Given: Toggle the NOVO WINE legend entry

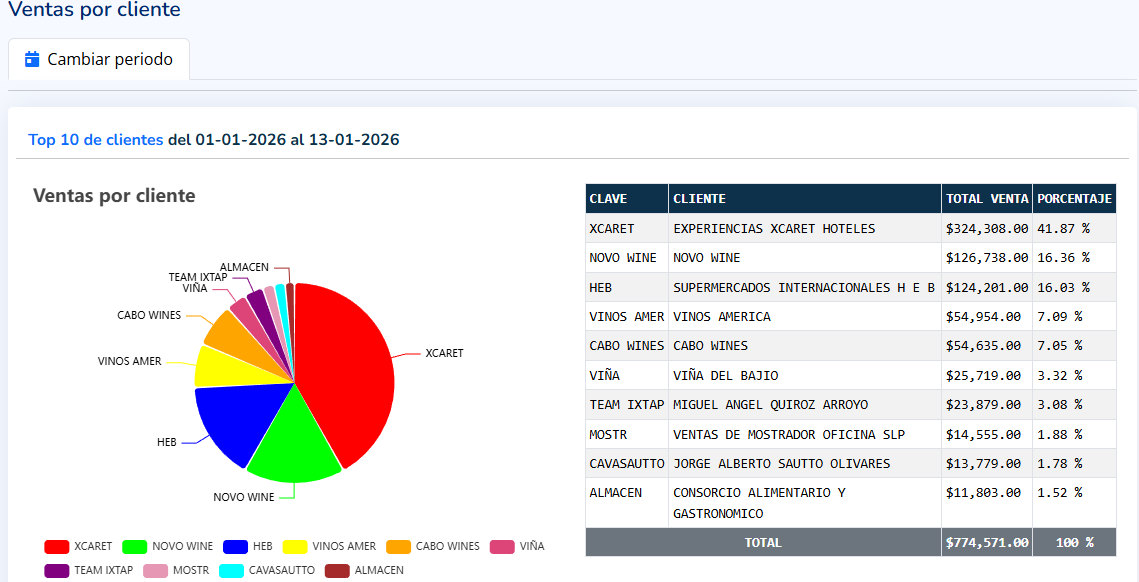Looking at the screenshot, I should click(173, 546).
